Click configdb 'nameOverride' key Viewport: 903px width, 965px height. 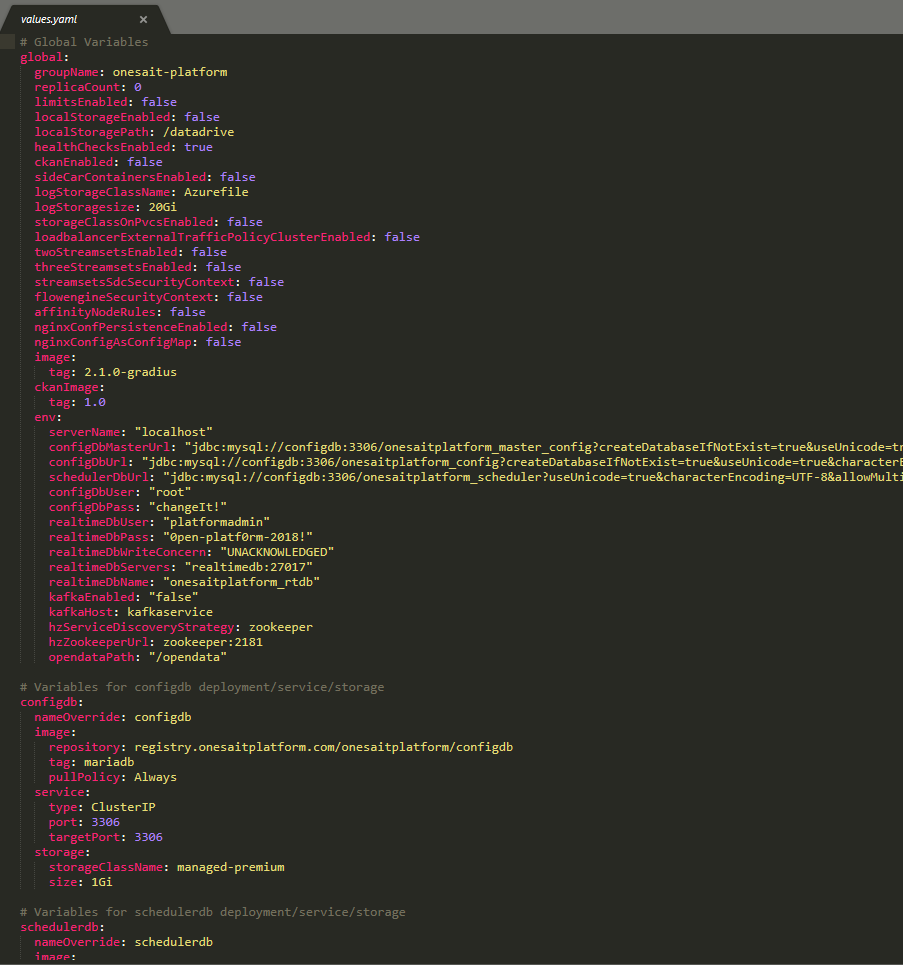tap(77, 717)
